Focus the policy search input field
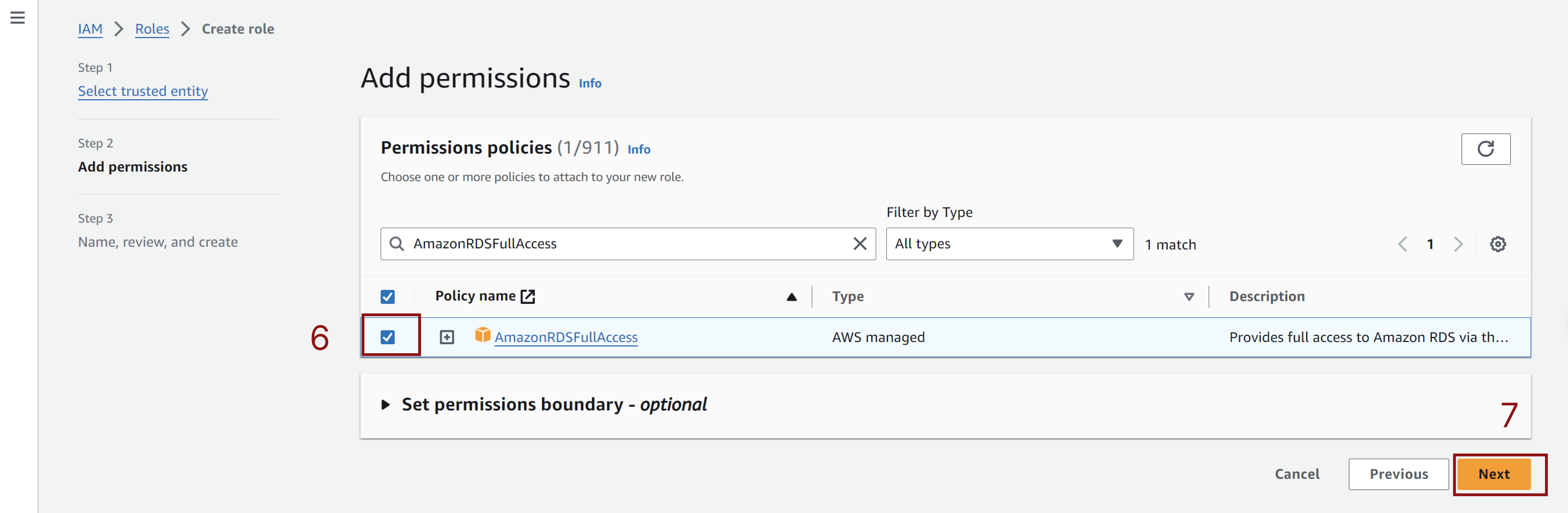Image resolution: width=1568 pixels, height=513 pixels. coord(628,244)
